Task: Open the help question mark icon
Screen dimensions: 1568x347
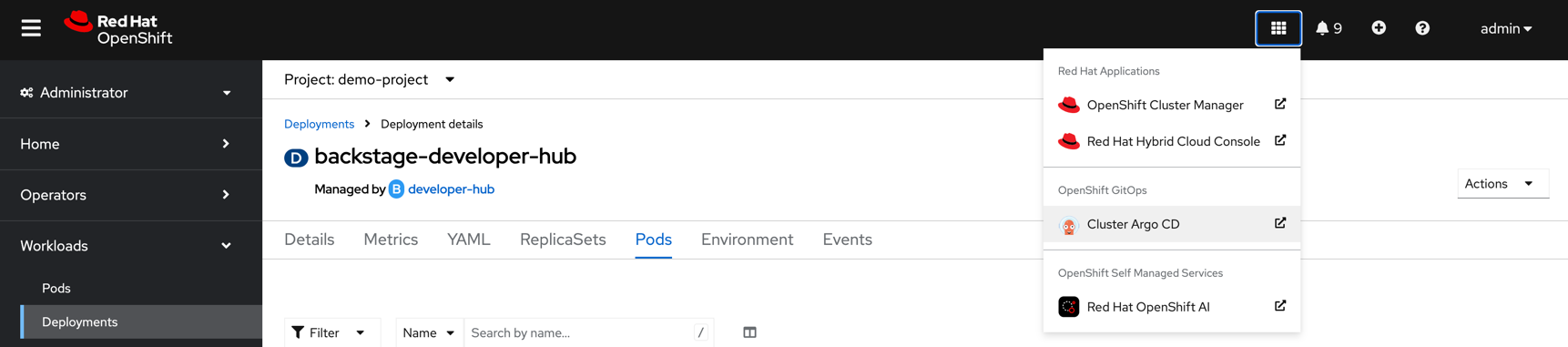Action: [1422, 28]
